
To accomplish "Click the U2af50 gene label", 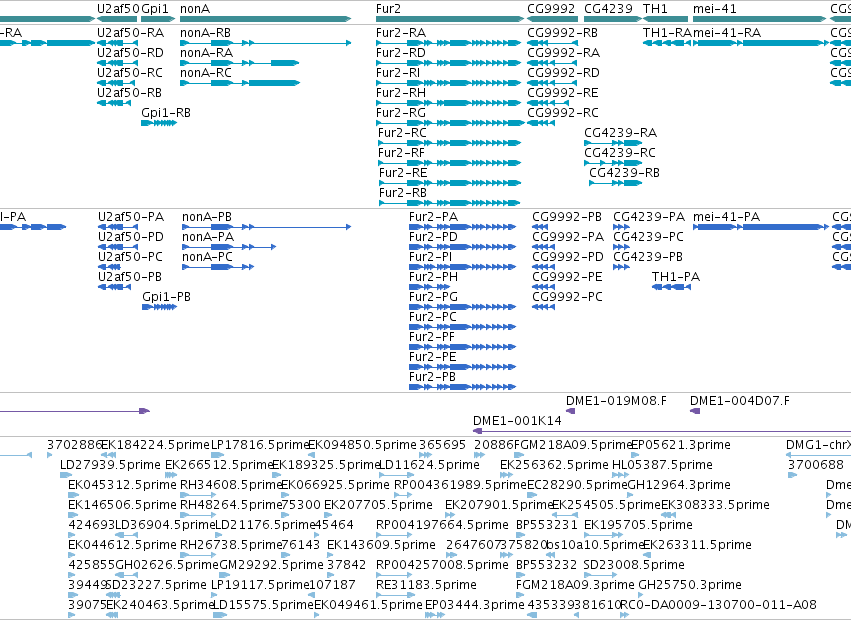I will coord(118,9).
